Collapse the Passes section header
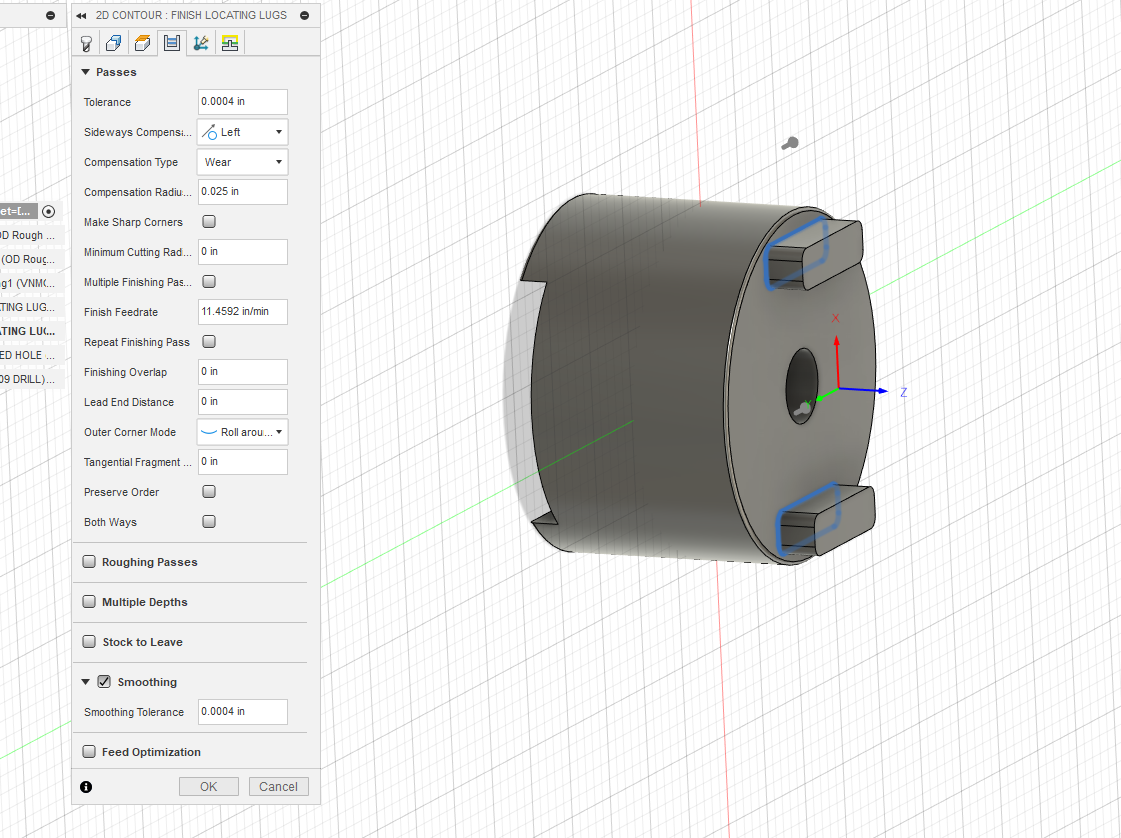Viewport: 1121px width, 838px height. [86, 71]
